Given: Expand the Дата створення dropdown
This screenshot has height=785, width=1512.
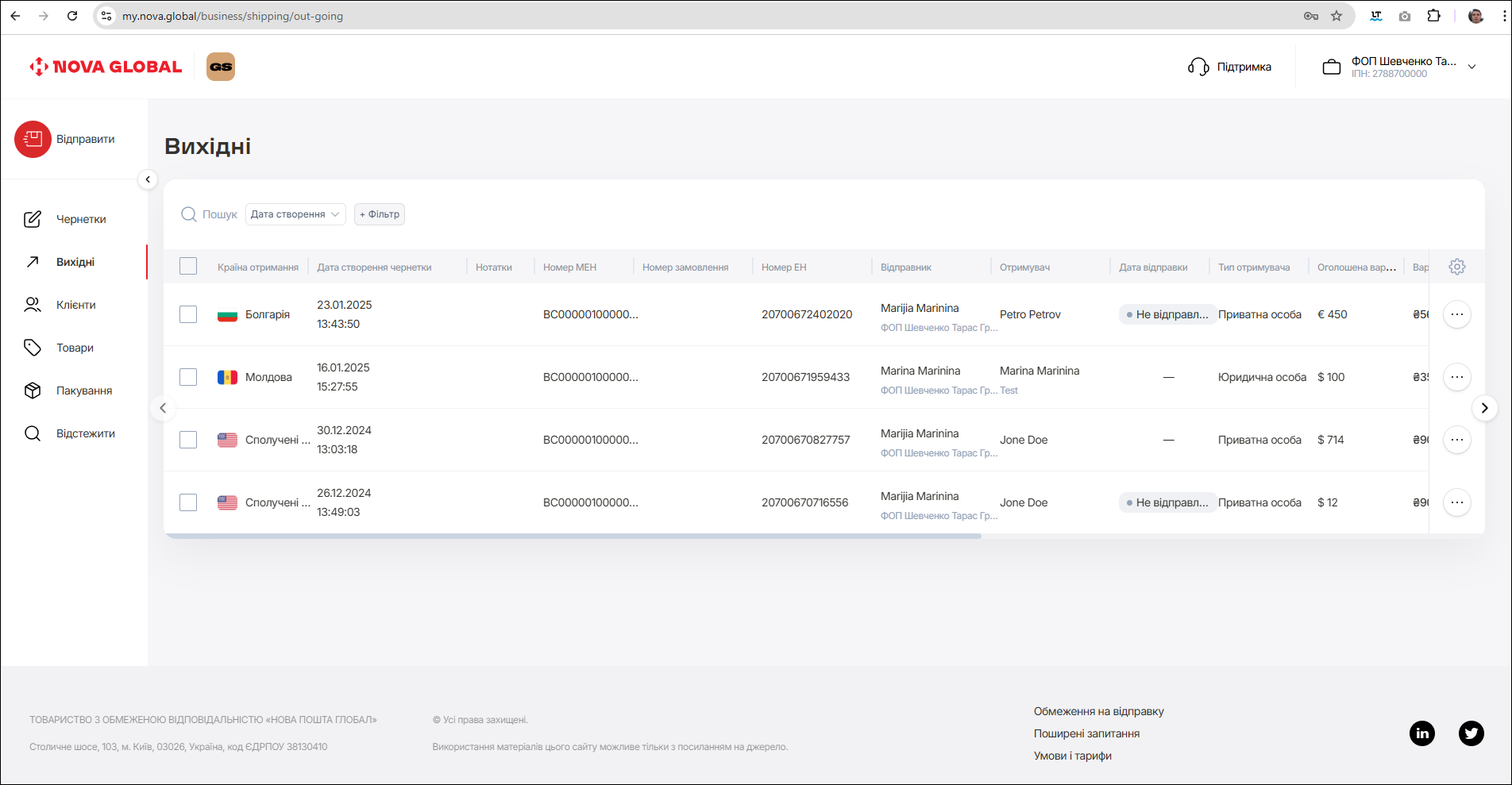Looking at the screenshot, I should click(x=295, y=214).
